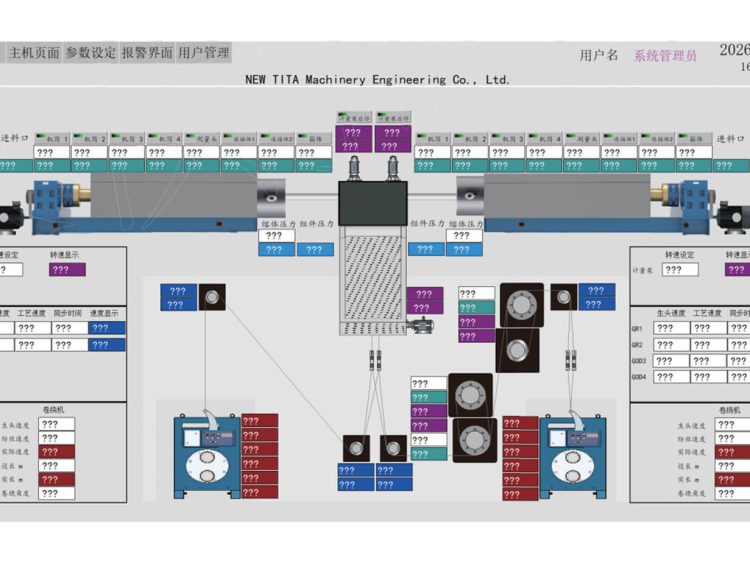This screenshot has width=750, height=563.
Task: Open the 用户管理 tab
Action: [204, 53]
